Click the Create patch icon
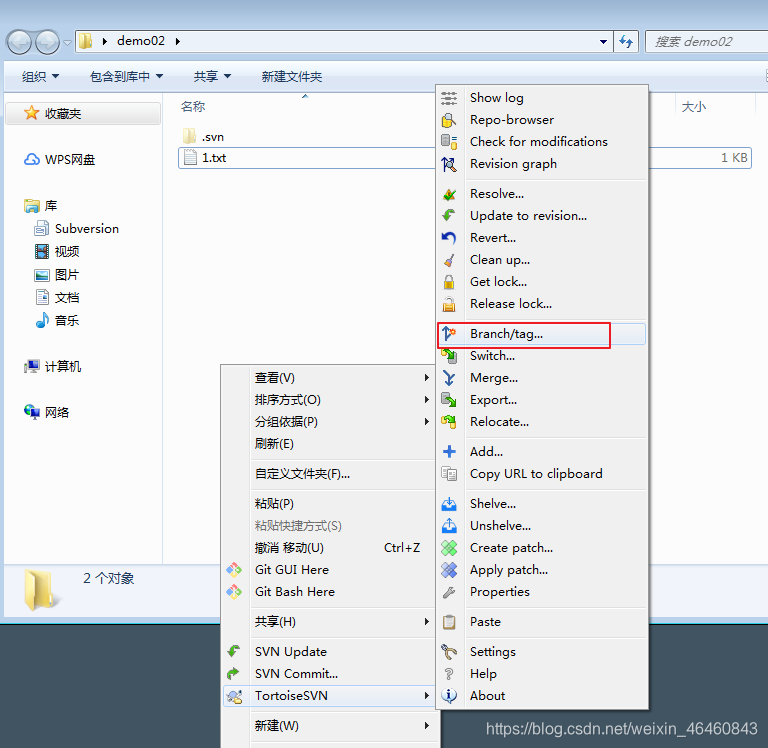The height and width of the screenshot is (748, 768). coord(449,548)
